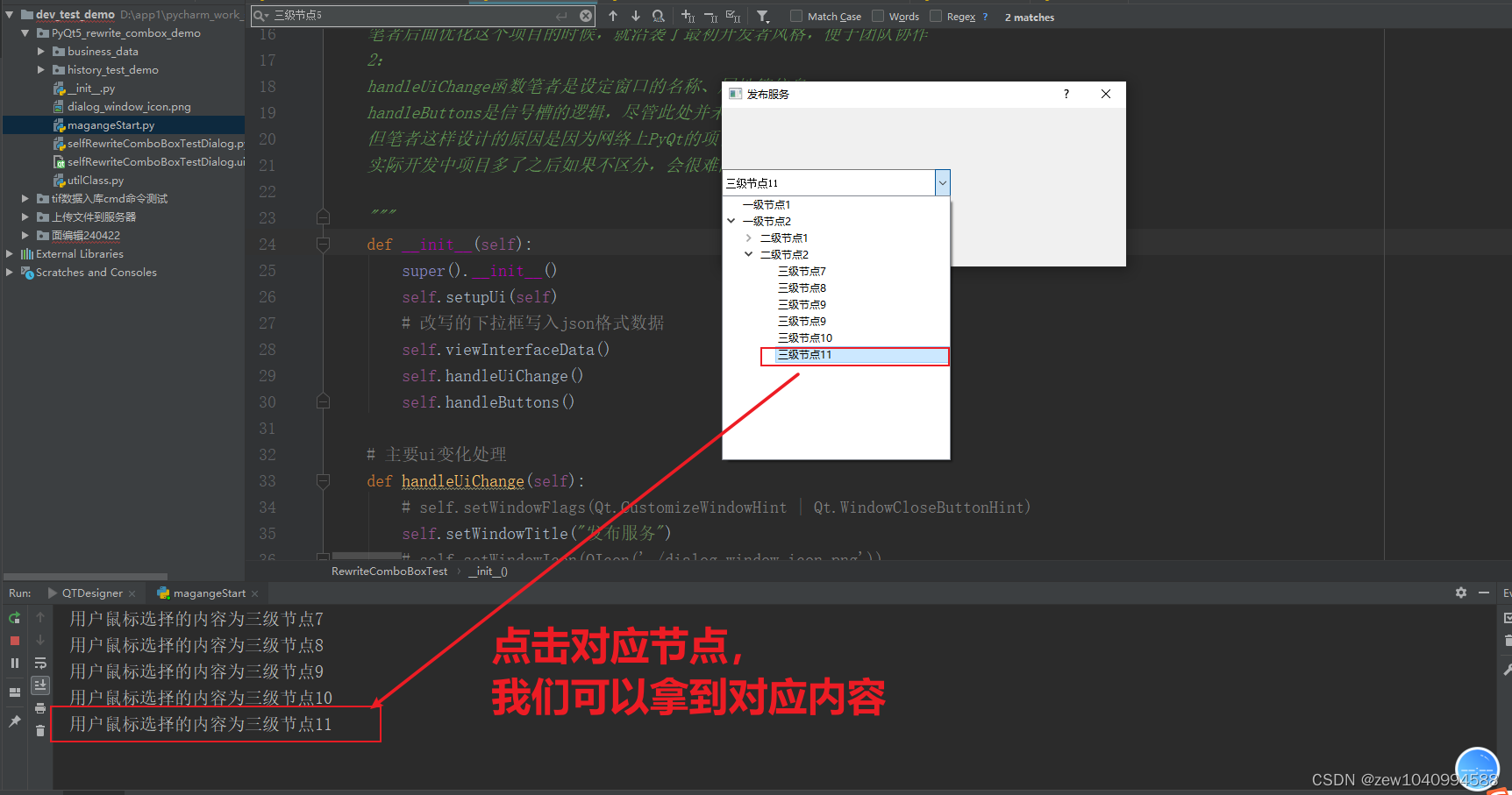Stop the running process
This screenshot has height=795, width=1512.
click(x=14, y=640)
